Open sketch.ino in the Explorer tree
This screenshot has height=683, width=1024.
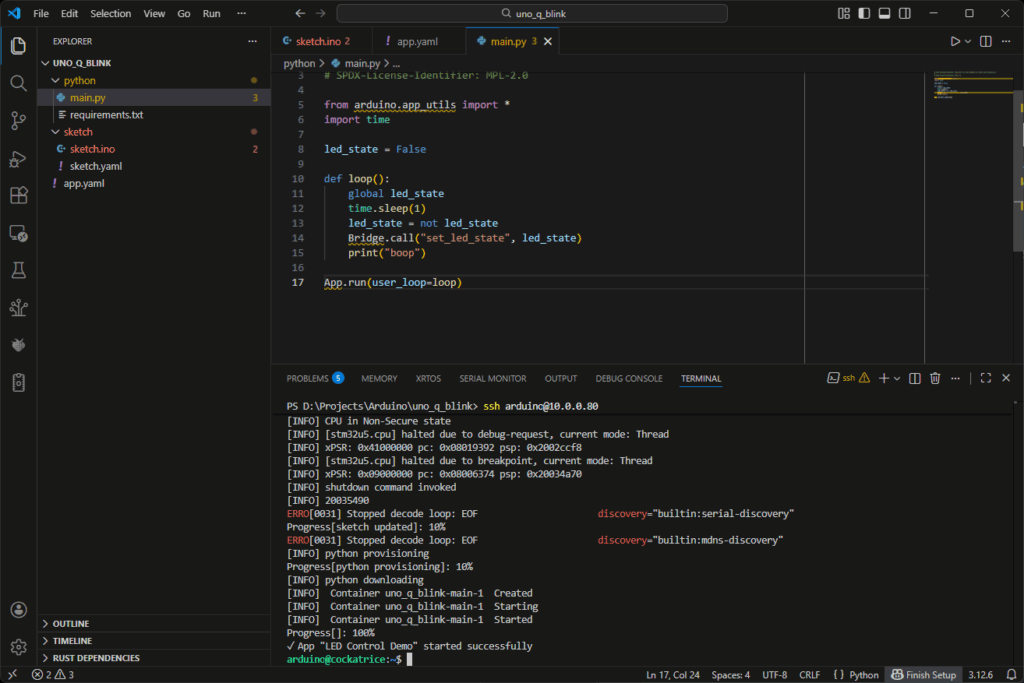91,149
